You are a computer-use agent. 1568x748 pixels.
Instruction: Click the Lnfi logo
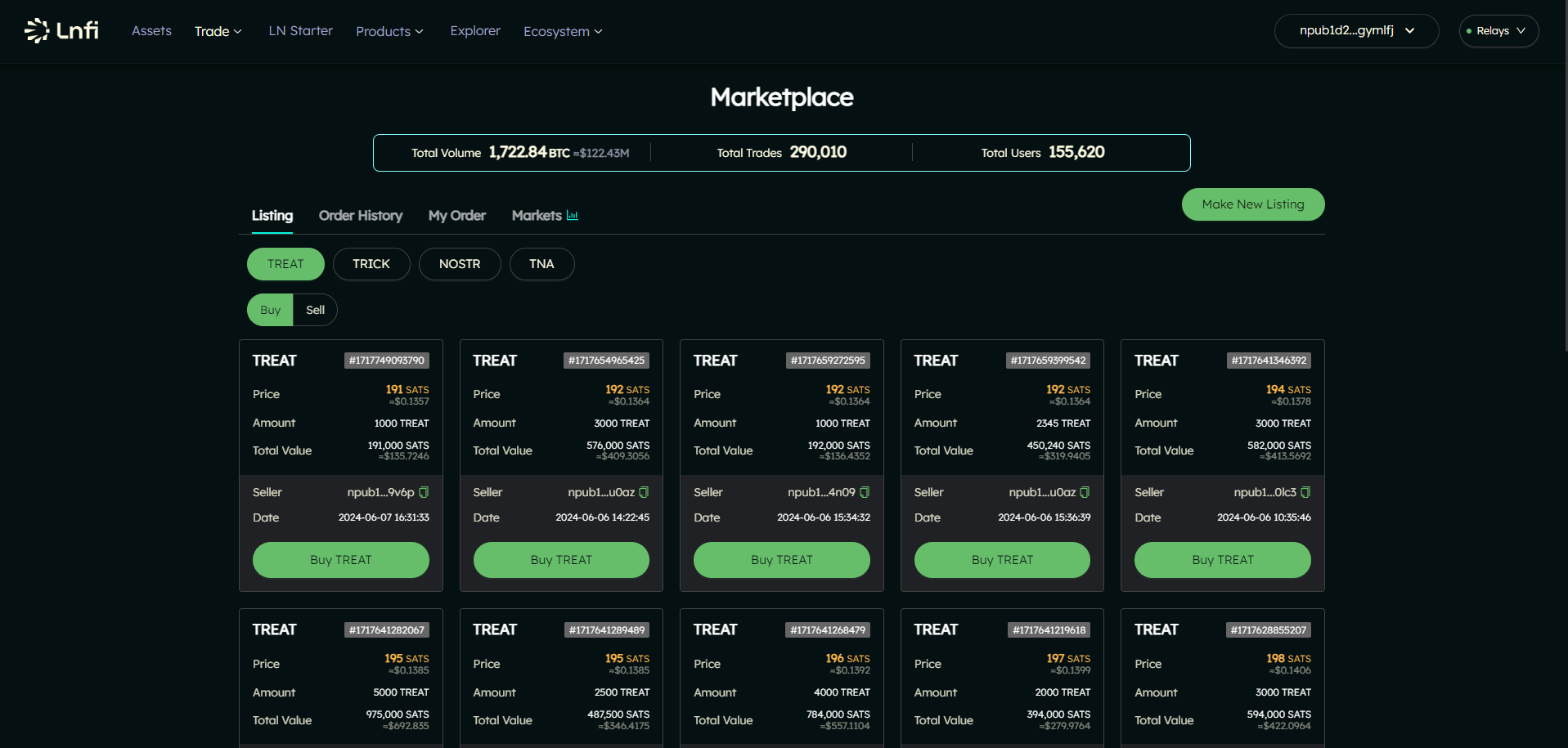pyautogui.click(x=61, y=30)
